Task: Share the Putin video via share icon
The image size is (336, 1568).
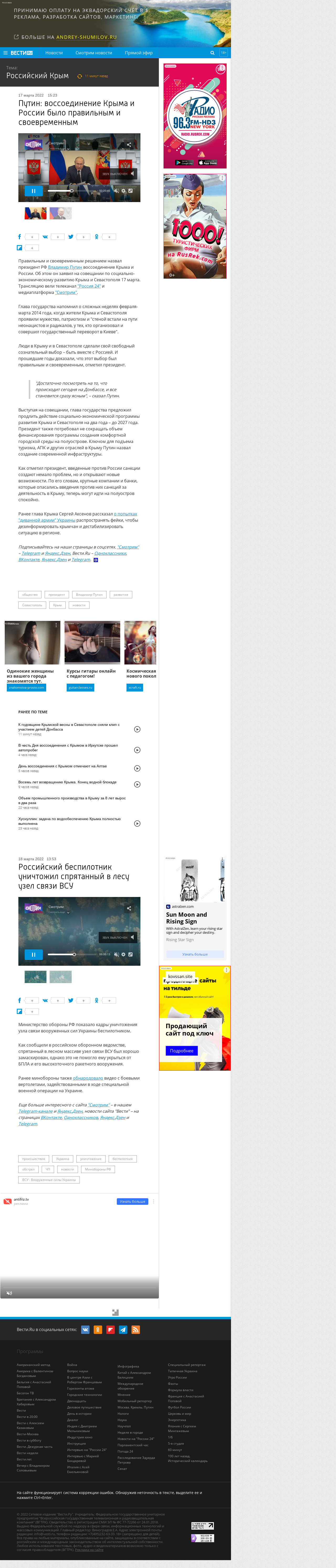Action: tap(129, 145)
